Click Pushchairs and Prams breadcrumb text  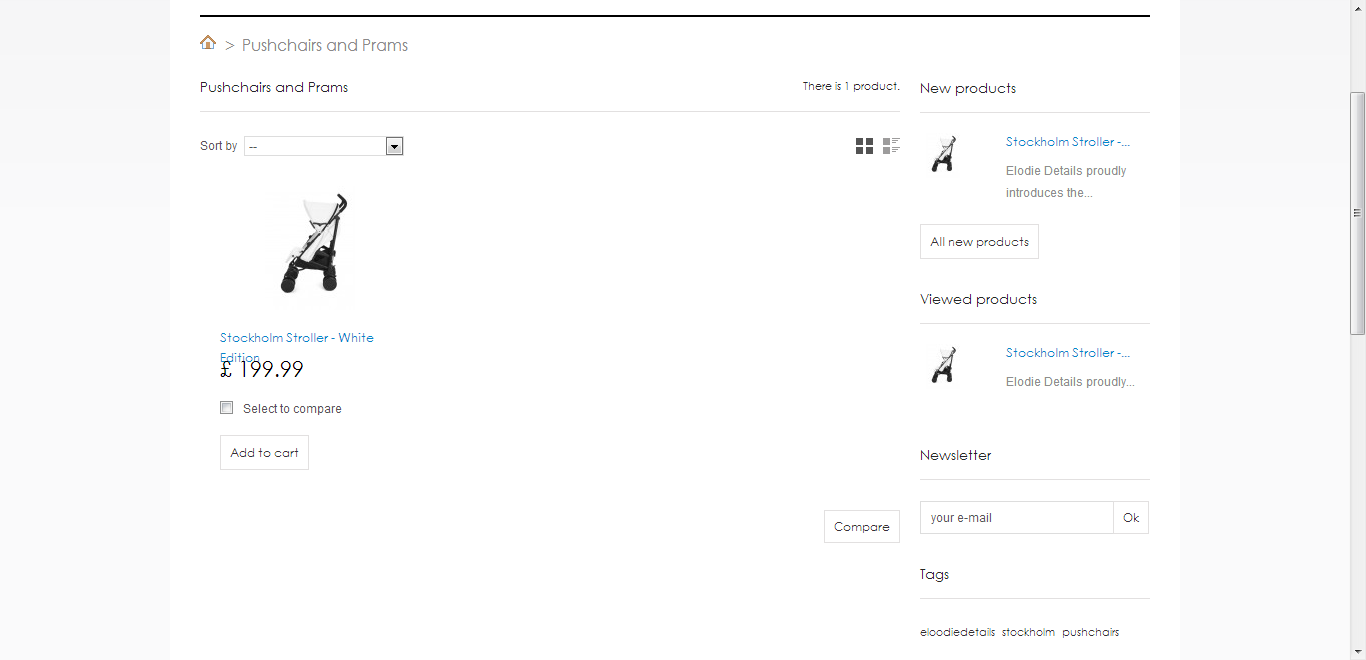click(325, 45)
